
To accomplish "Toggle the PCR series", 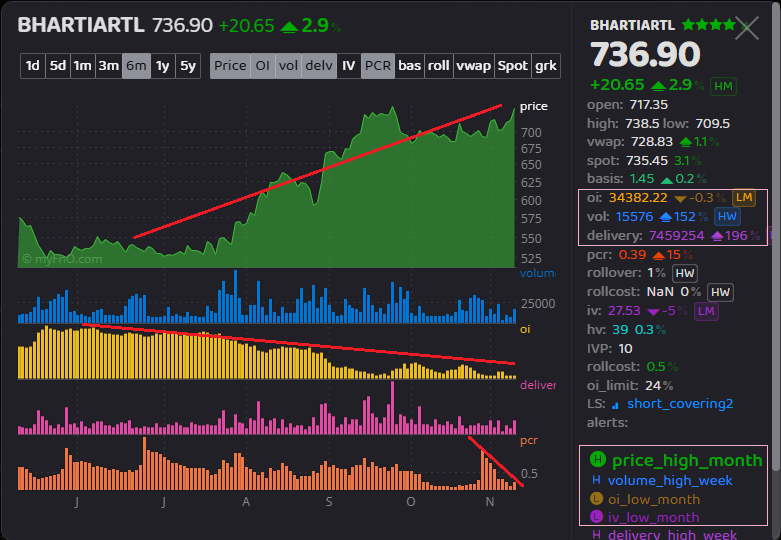I will (x=378, y=66).
